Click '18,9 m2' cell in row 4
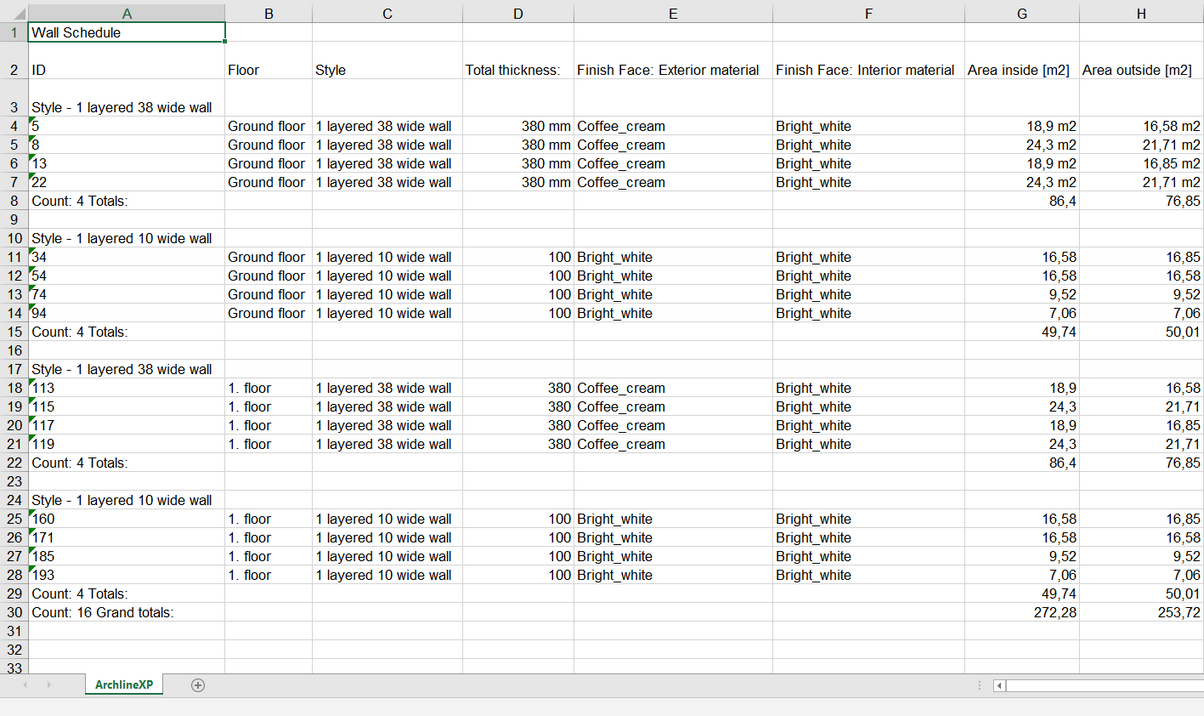 [1022, 126]
